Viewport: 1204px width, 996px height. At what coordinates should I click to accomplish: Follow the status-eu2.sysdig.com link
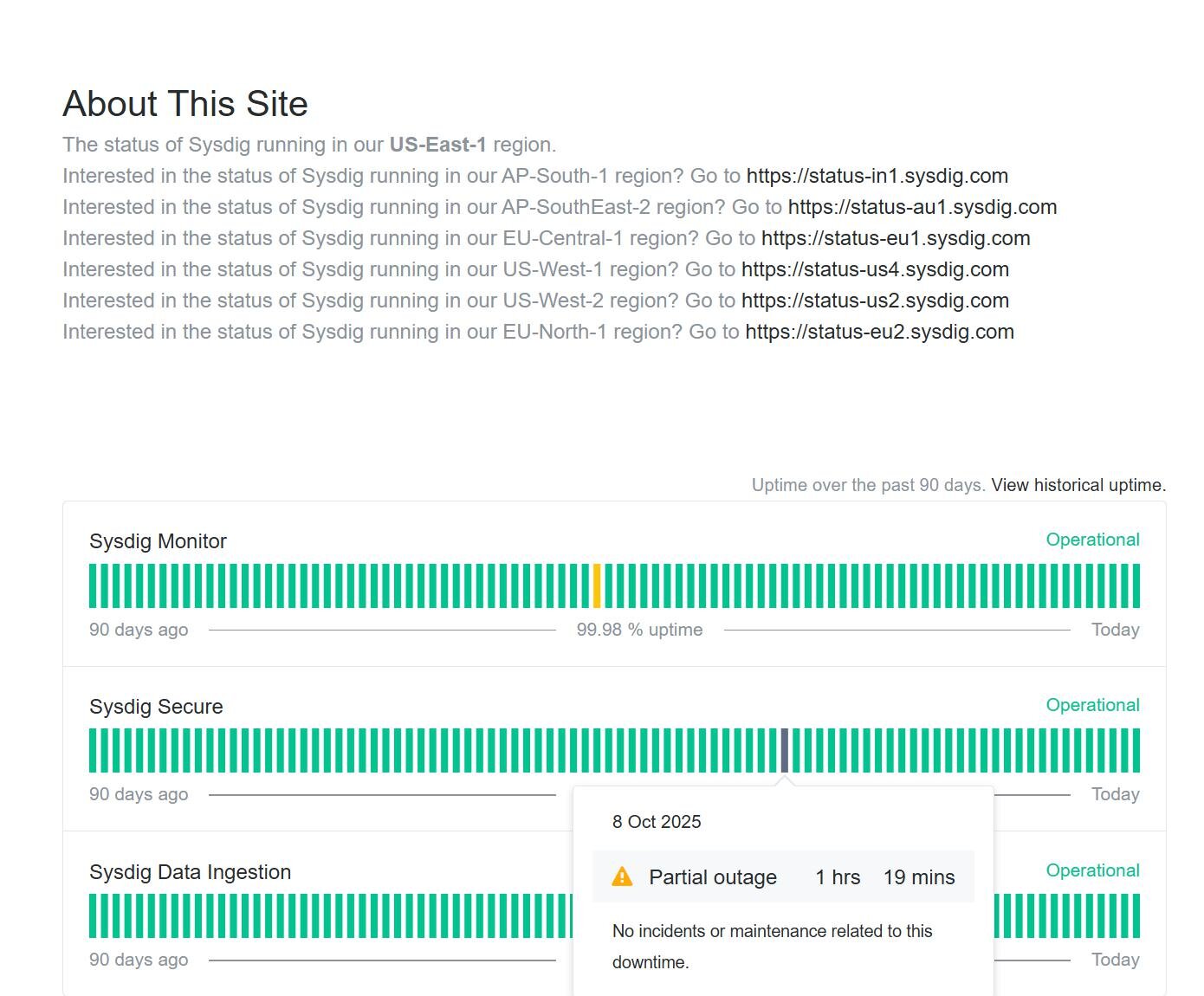[x=879, y=332]
